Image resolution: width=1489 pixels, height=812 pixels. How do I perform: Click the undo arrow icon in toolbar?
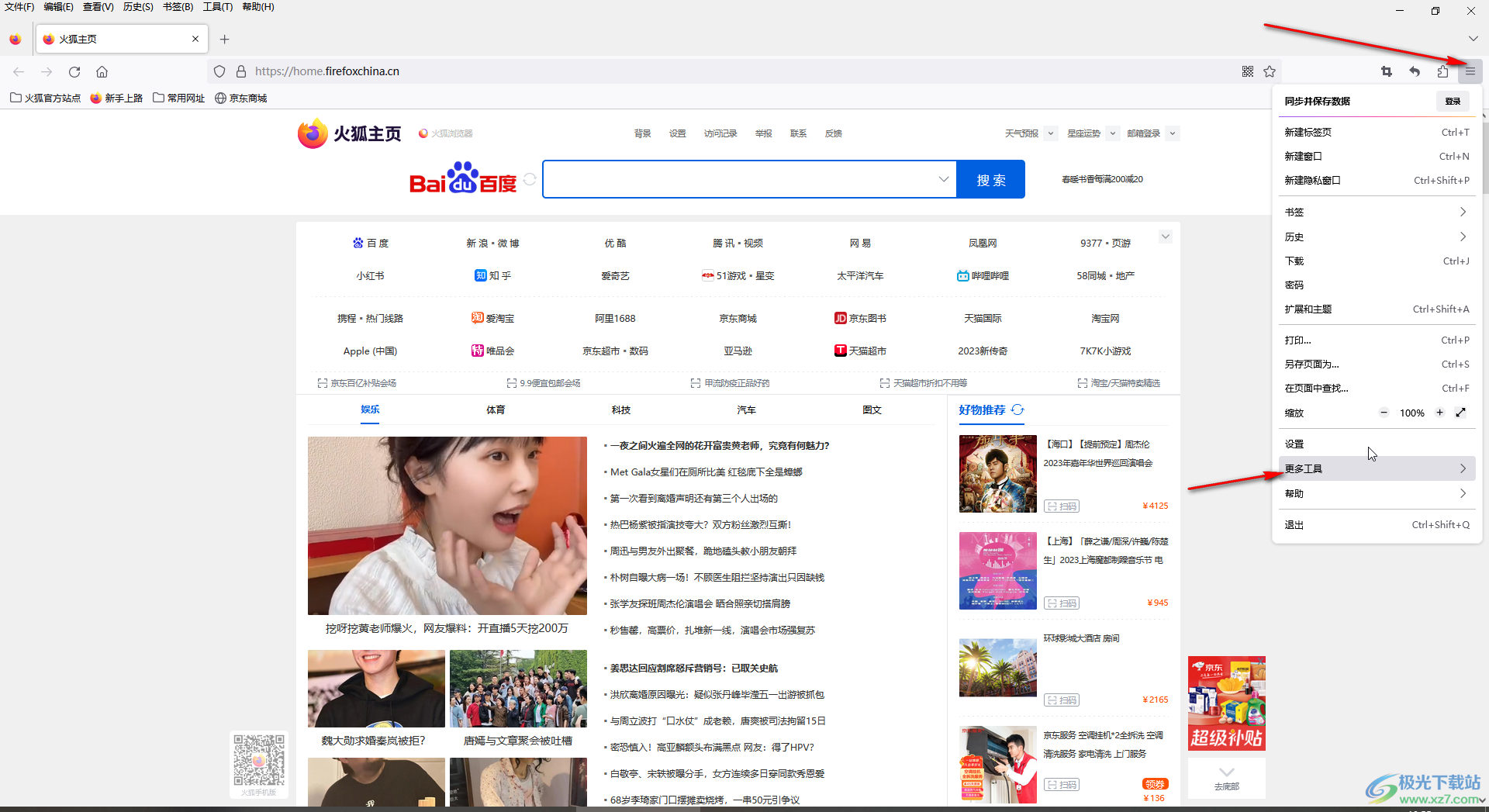coord(1415,71)
